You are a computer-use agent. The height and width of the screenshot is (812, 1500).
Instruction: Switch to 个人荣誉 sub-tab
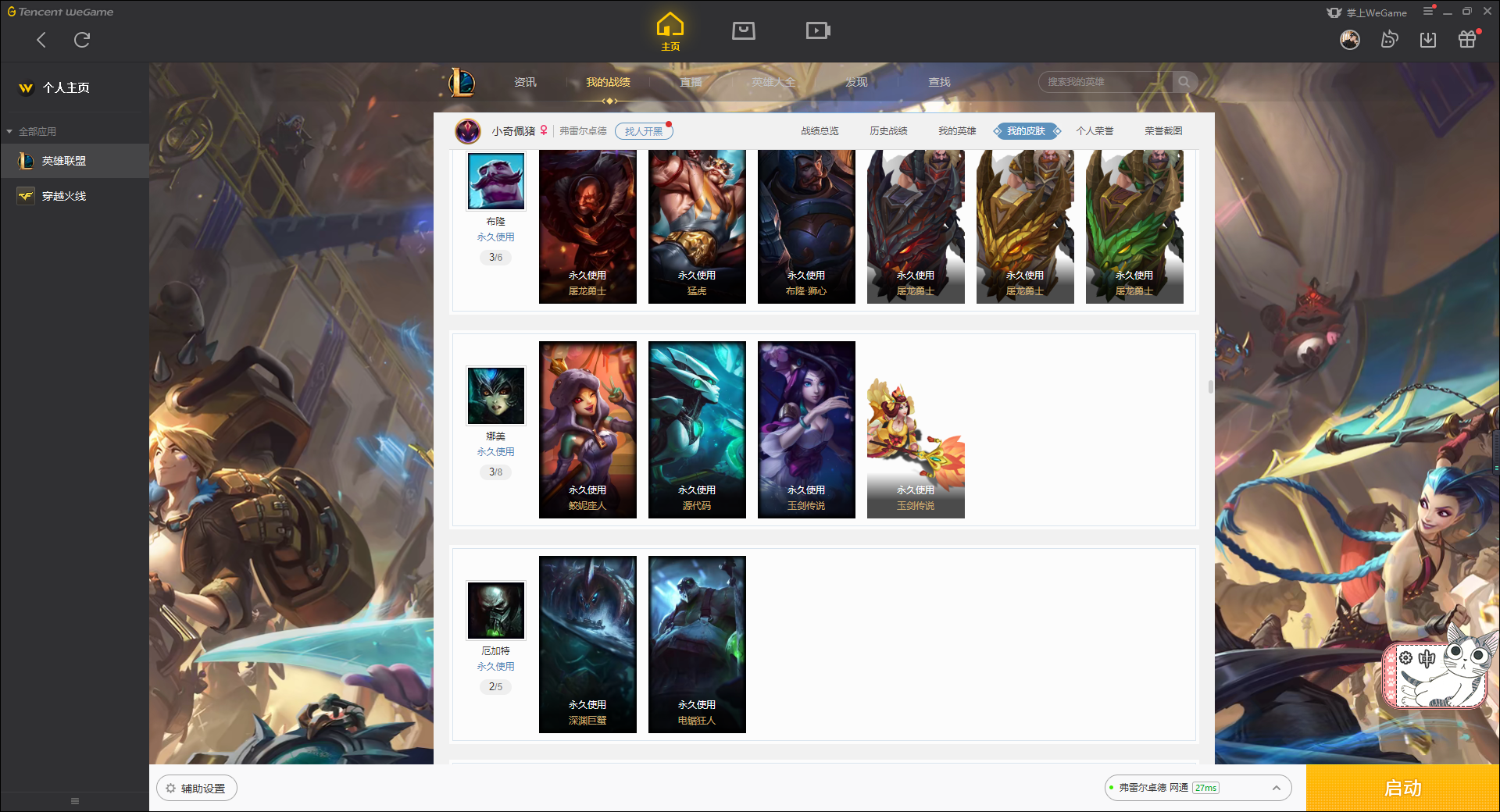[x=1095, y=131]
